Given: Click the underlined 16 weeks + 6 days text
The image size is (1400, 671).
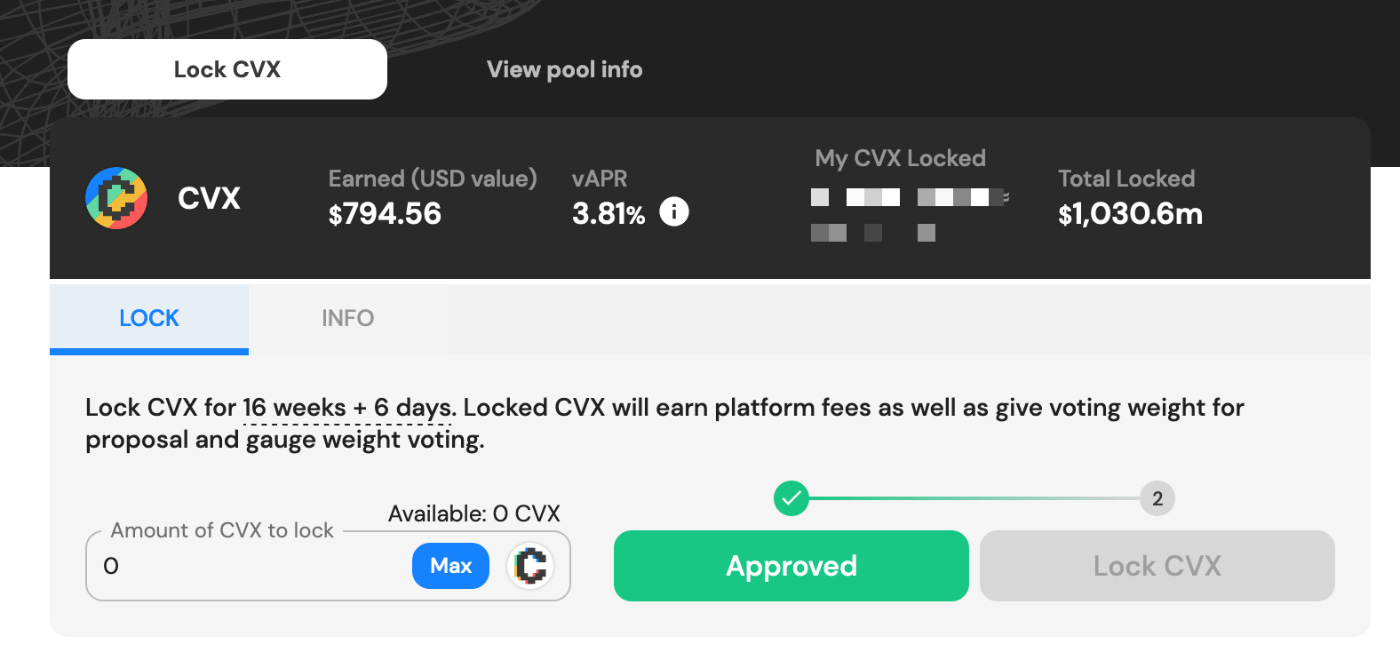Looking at the screenshot, I should [x=348, y=408].
